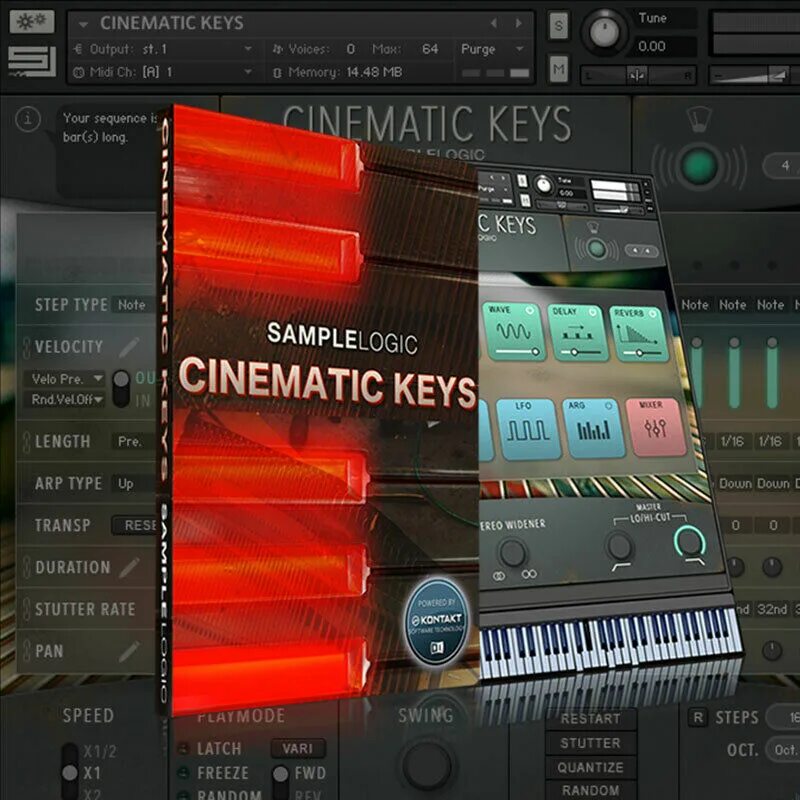The image size is (800, 800).
Task: Expand the CINEMATIC KEYS instrument name dropdown arrow
Action: [x=83, y=24]
